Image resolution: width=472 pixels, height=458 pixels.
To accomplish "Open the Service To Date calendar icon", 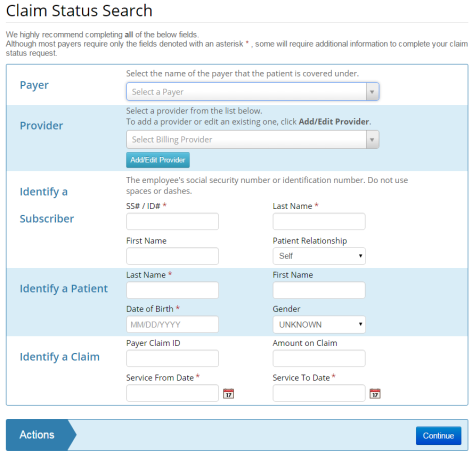I will [375, 393].
